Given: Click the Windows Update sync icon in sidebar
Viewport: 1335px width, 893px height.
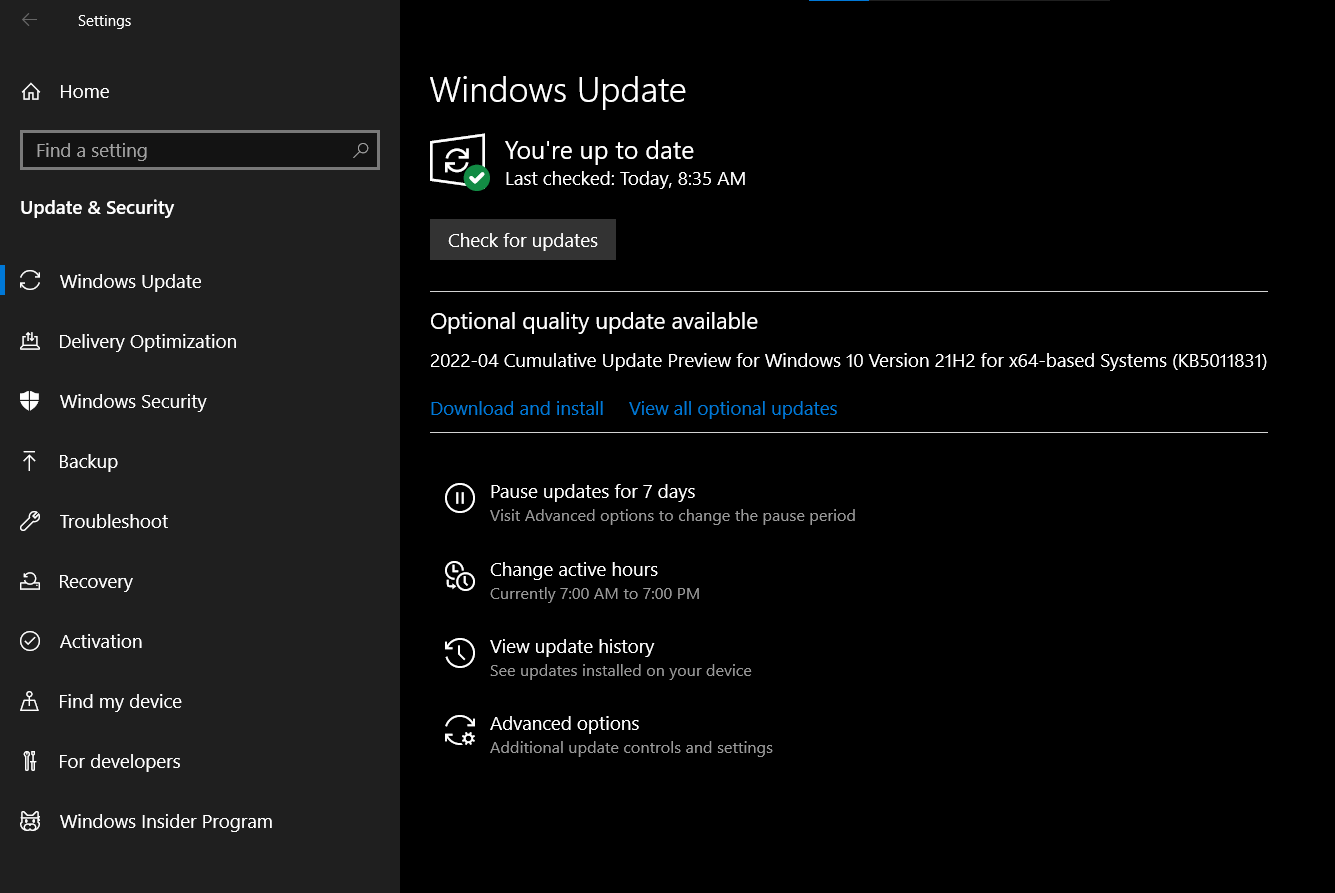Looking at the screenshot, I should point(31,281).
